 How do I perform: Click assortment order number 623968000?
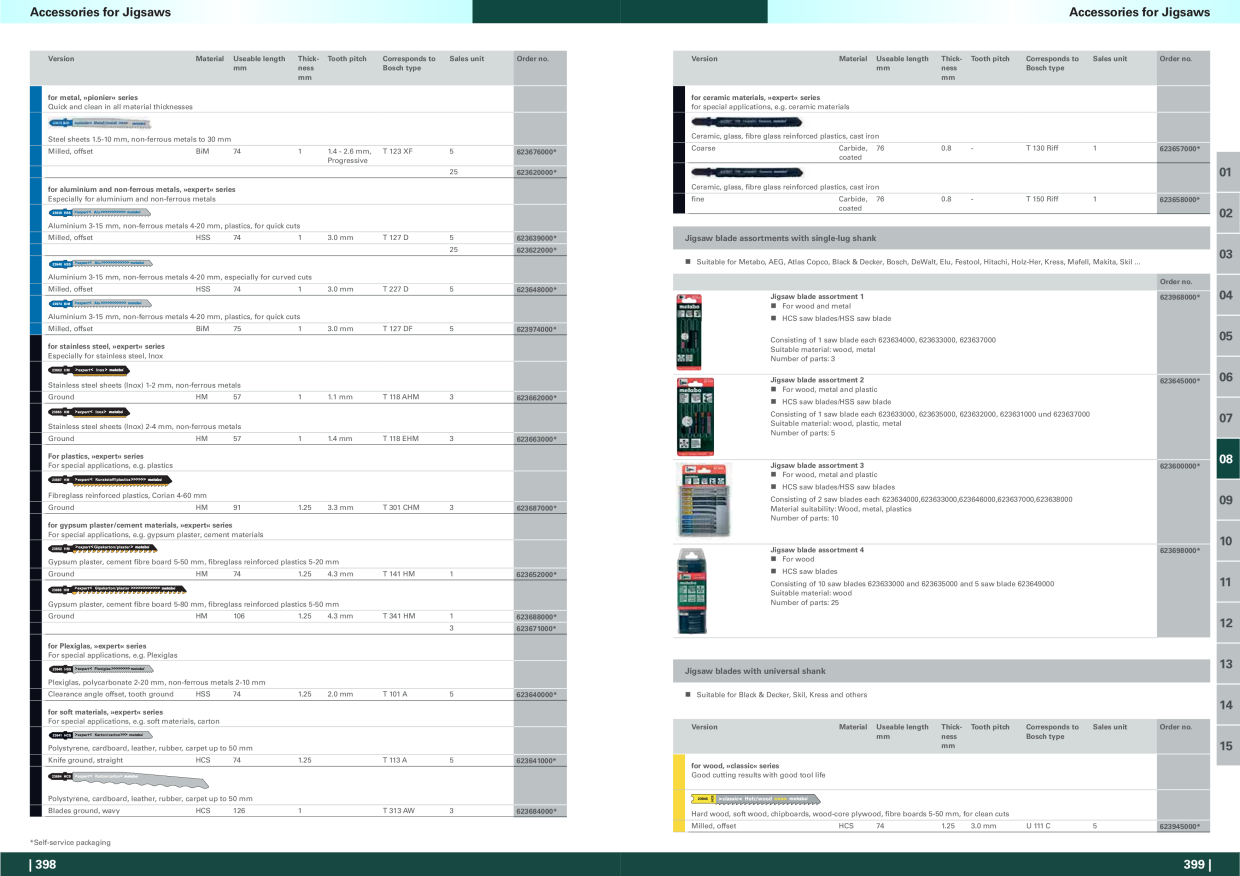[1180, 297]
